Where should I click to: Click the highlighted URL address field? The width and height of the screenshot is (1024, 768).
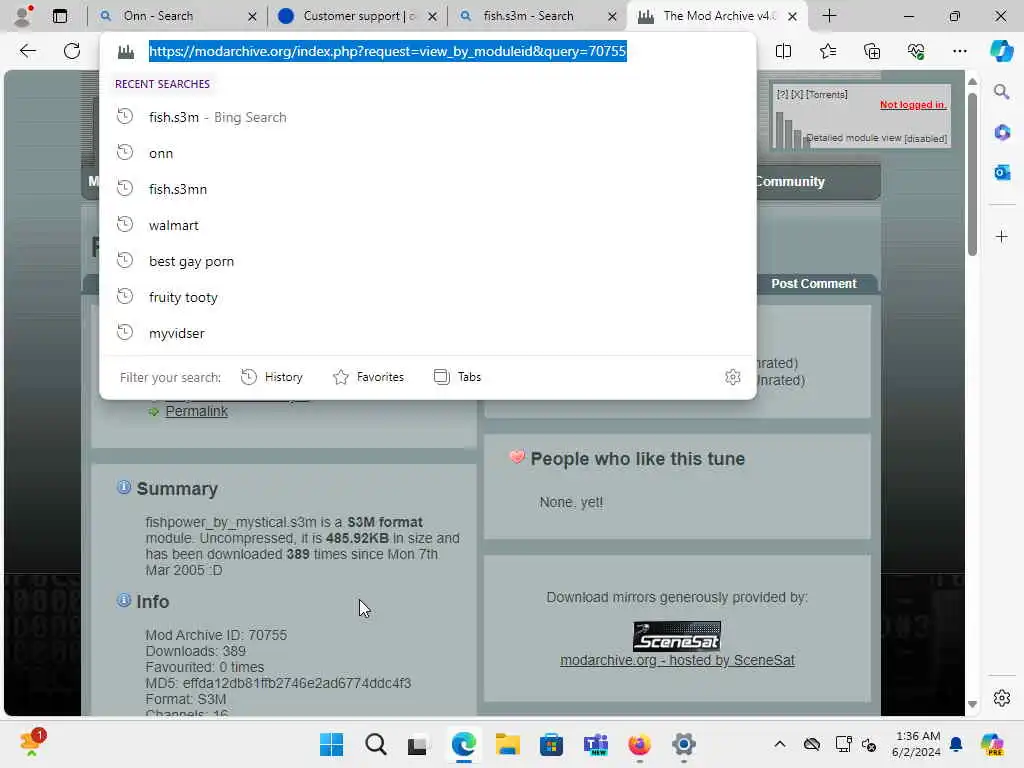pyautogui.click(x=387, y=51)
